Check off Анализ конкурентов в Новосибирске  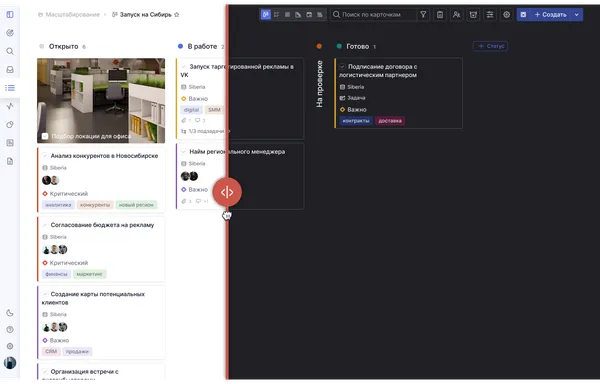pyautogui.click(x=45, y=155)
